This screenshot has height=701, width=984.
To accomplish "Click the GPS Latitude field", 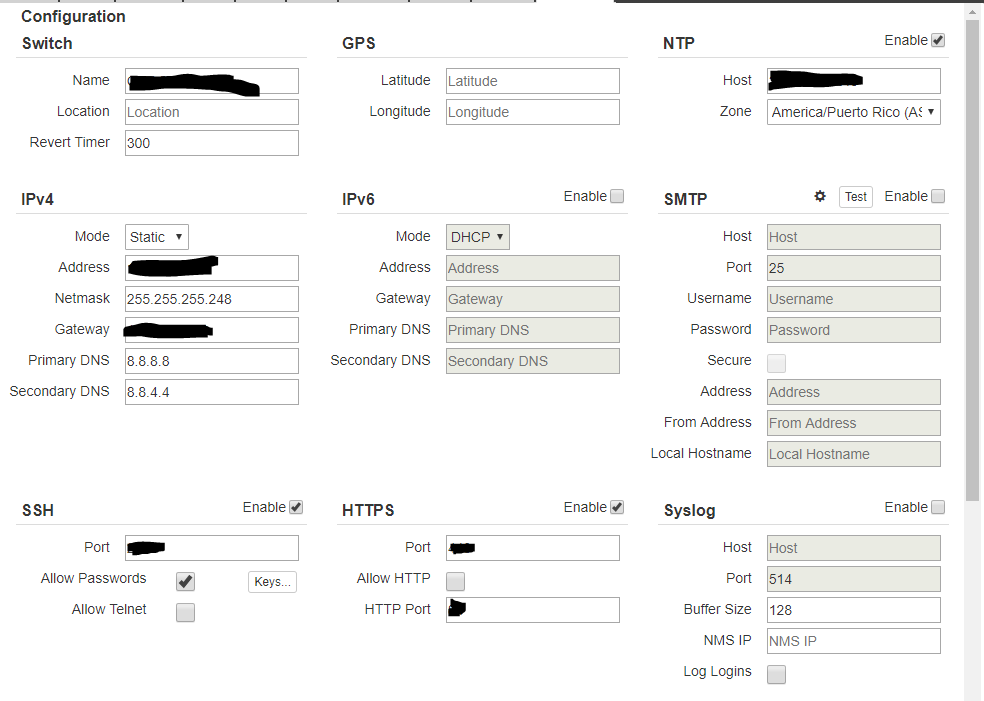I will pos(532,81).
